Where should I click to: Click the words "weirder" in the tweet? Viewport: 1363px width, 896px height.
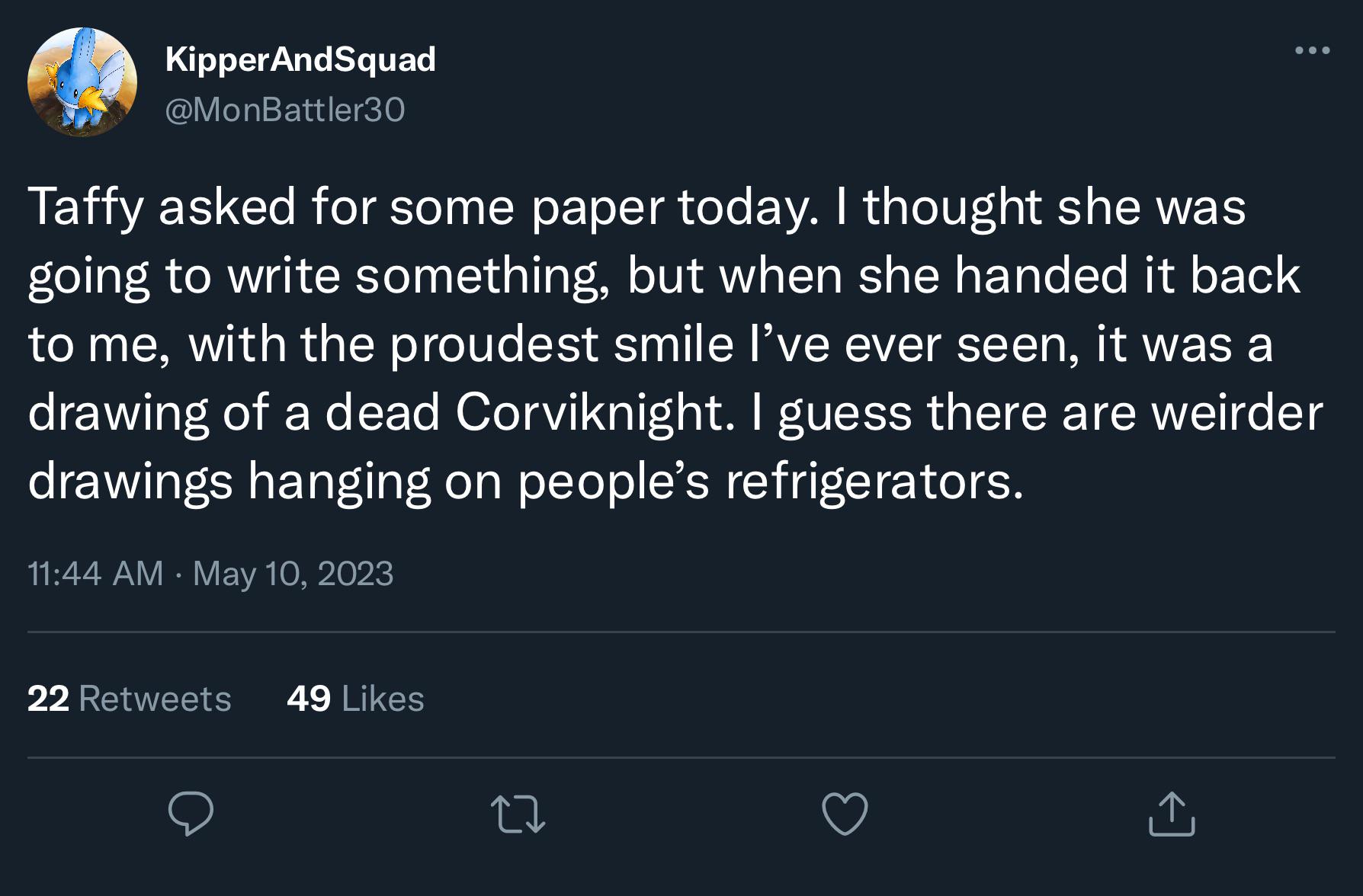point(1236,413)
